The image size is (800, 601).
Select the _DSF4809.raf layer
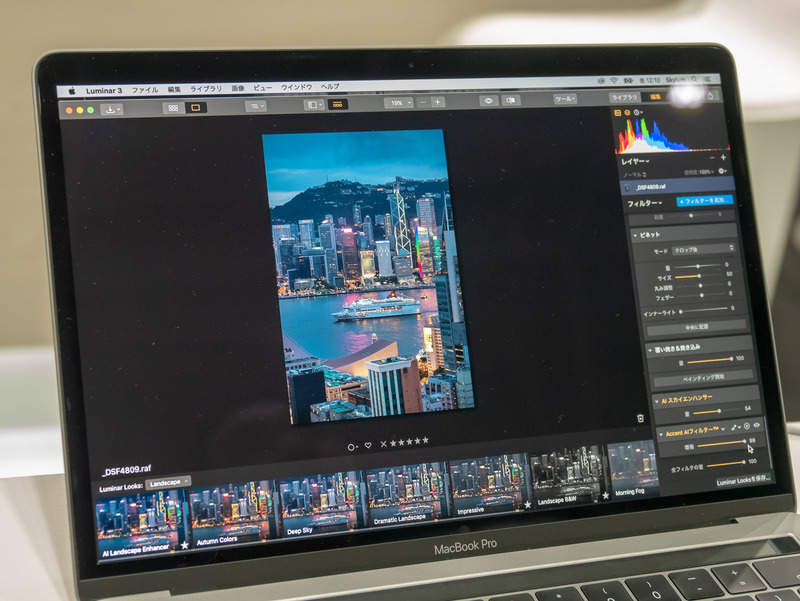pyautogui.click(x=678, y=186)
